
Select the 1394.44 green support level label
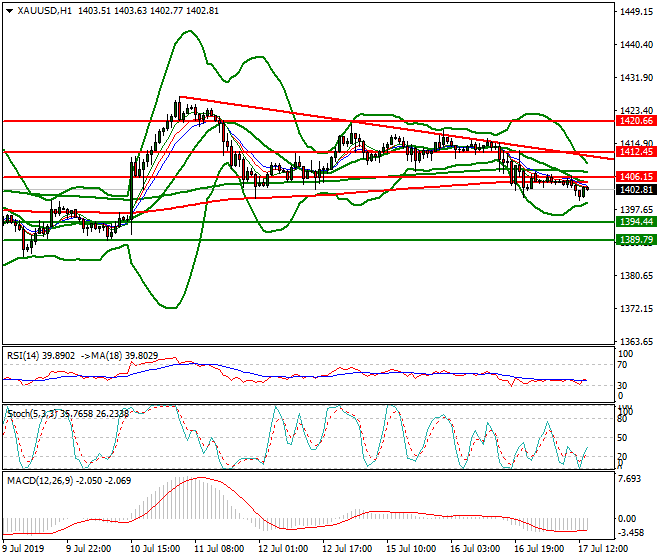[636, 222]
